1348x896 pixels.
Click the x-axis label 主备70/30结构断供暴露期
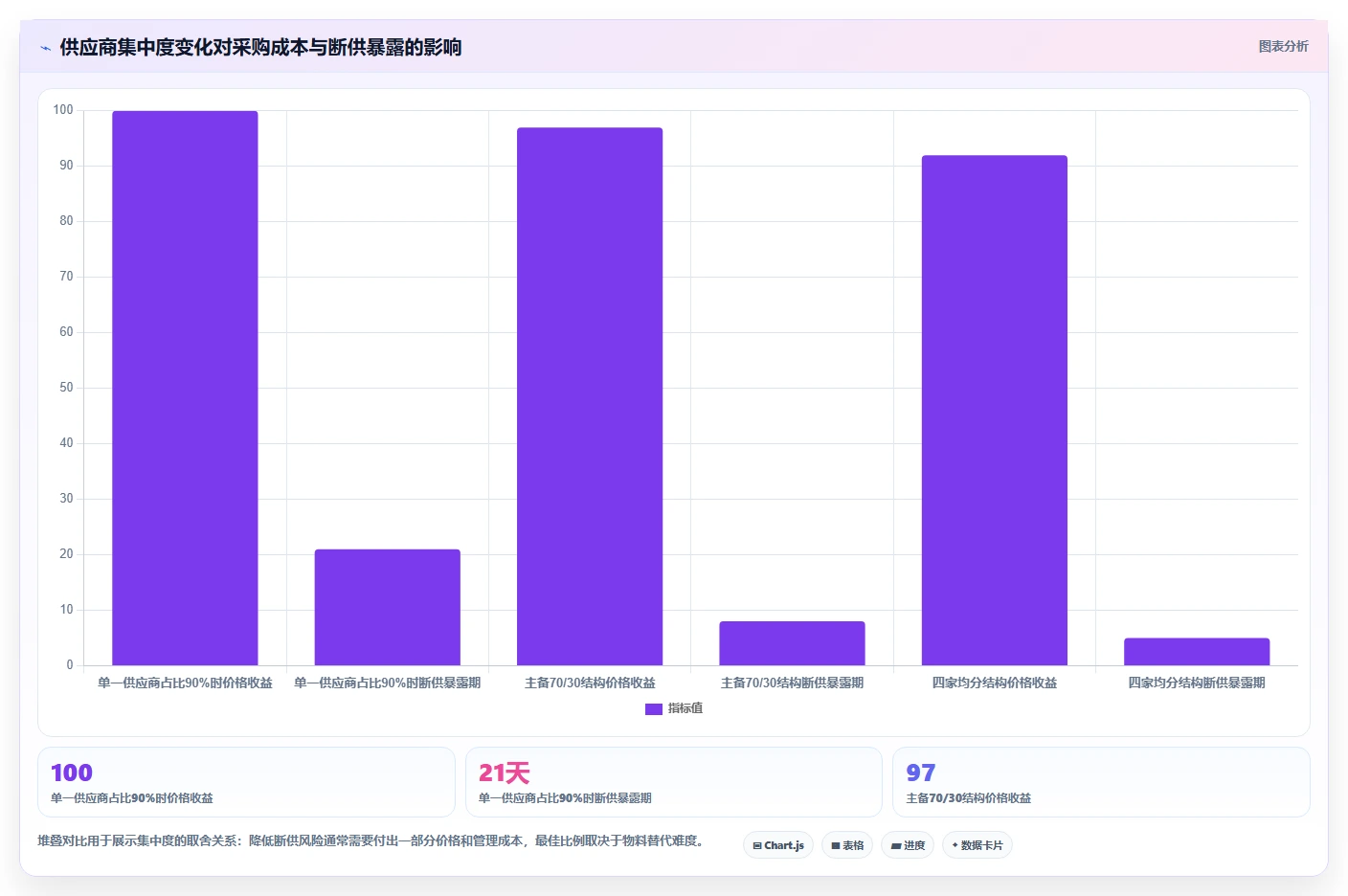coord(792,683)
